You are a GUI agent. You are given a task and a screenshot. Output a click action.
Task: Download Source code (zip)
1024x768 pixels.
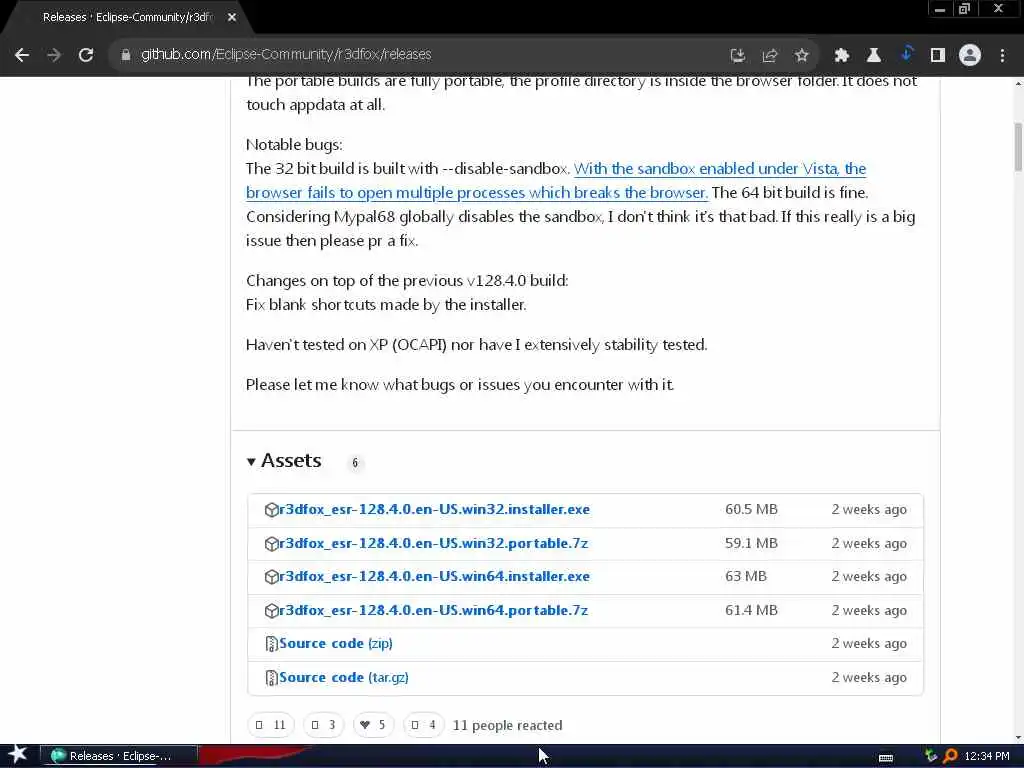336,644
